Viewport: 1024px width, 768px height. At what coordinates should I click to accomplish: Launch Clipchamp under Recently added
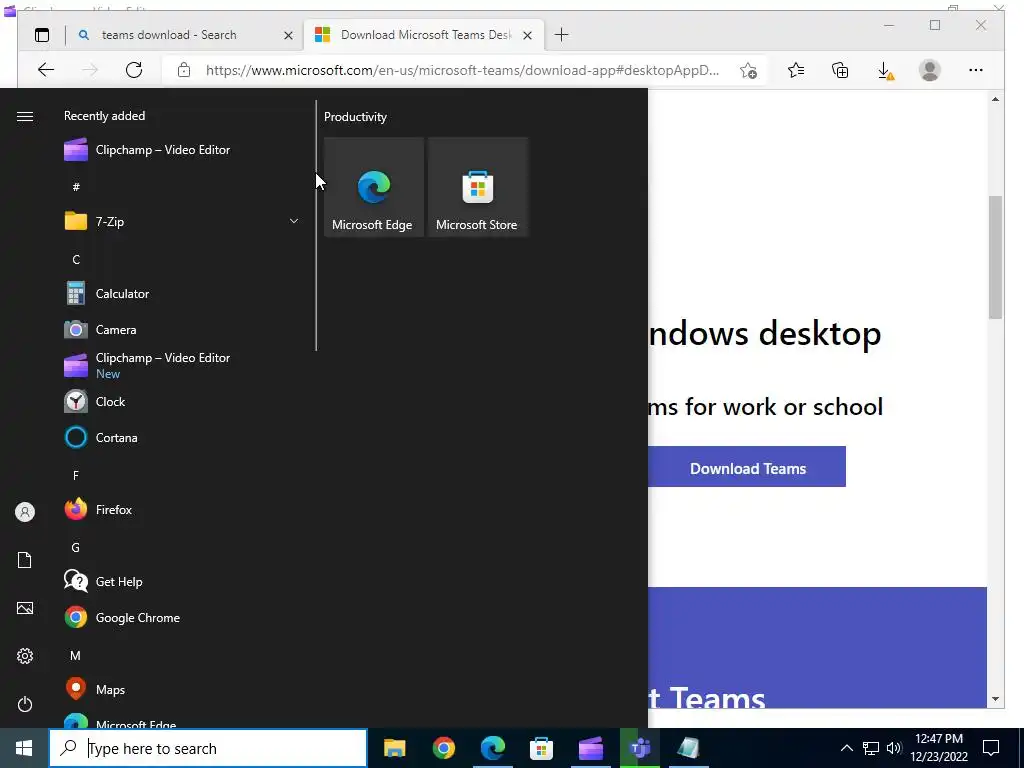point(148,150)
